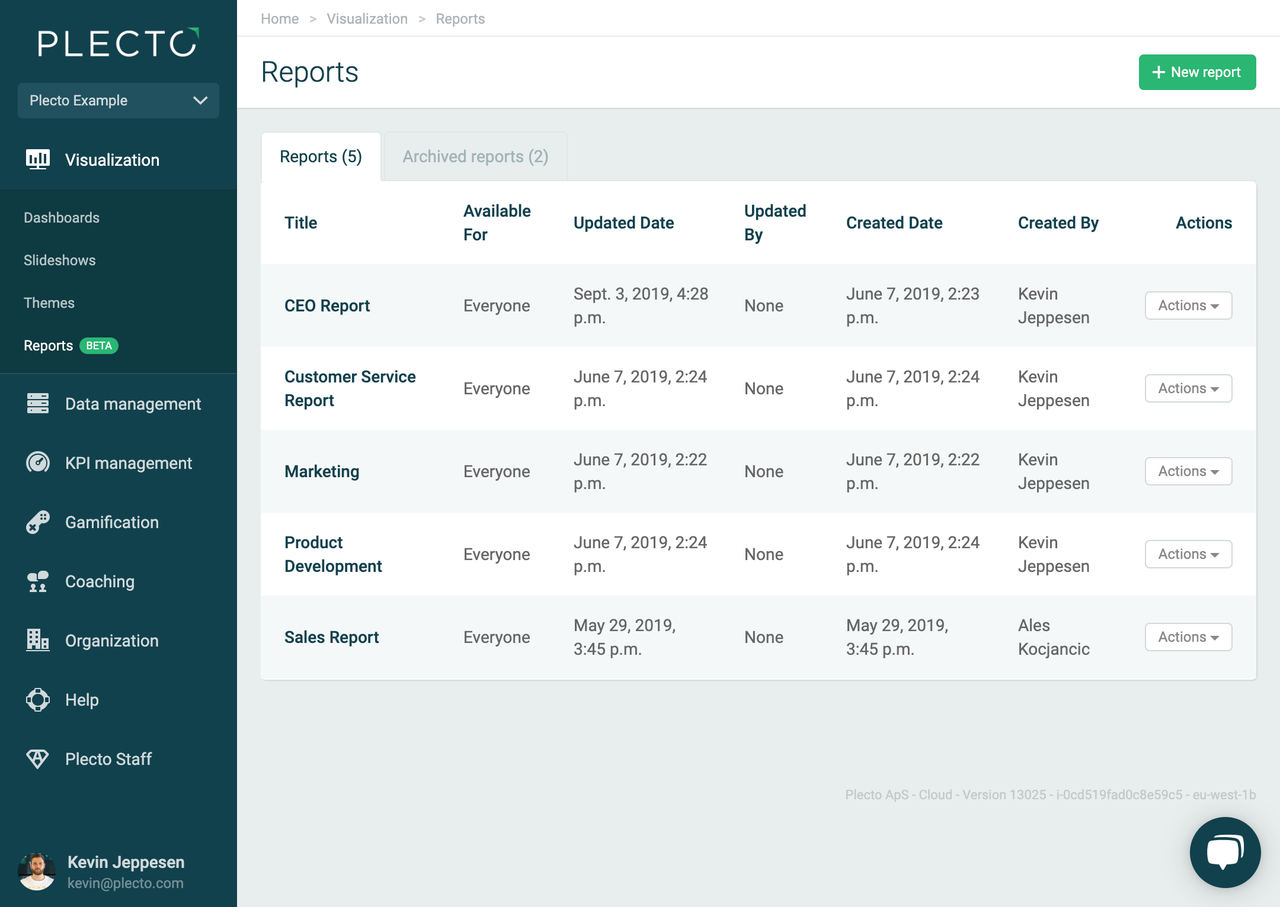Click the KPI management gauge icon
Image resolution: width=1280 pixels, height=907 pixels.
pyautogui.click(x=38, y=463)
